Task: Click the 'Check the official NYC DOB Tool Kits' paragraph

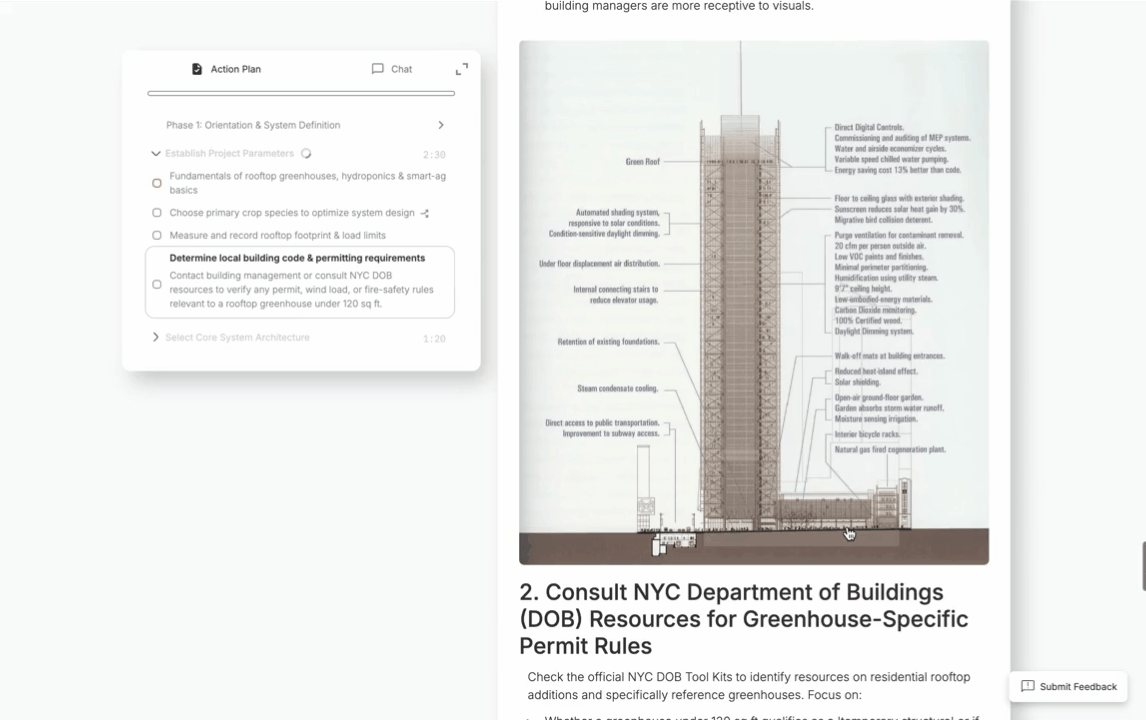Action: [x=749, y=686]
